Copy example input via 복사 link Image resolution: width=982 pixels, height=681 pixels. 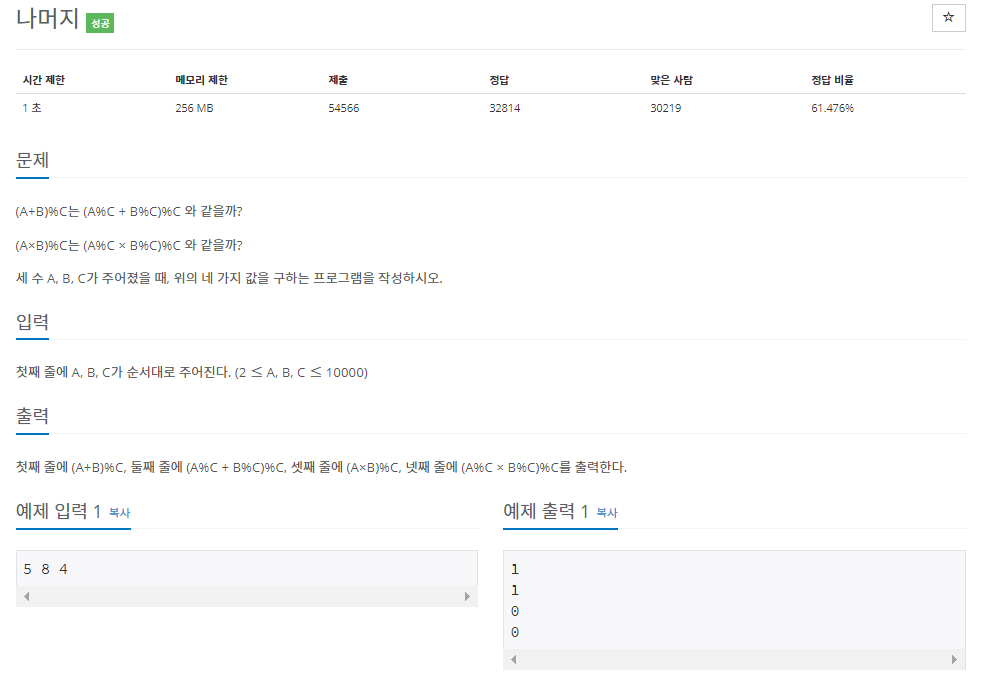click(120, 512)
